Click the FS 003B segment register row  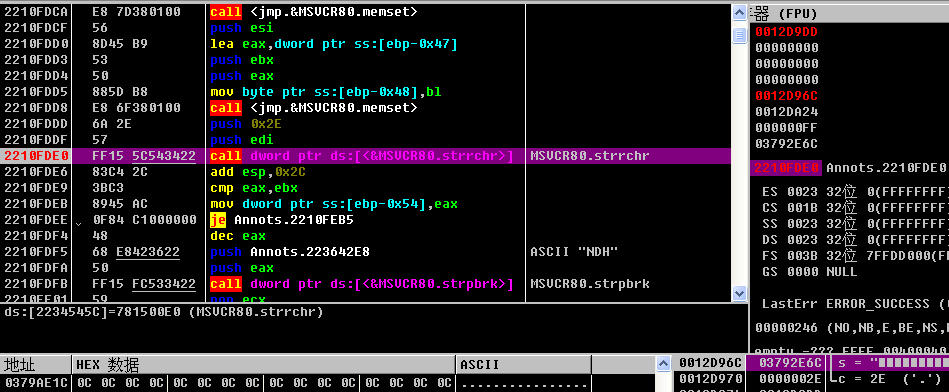coord(855,255)
